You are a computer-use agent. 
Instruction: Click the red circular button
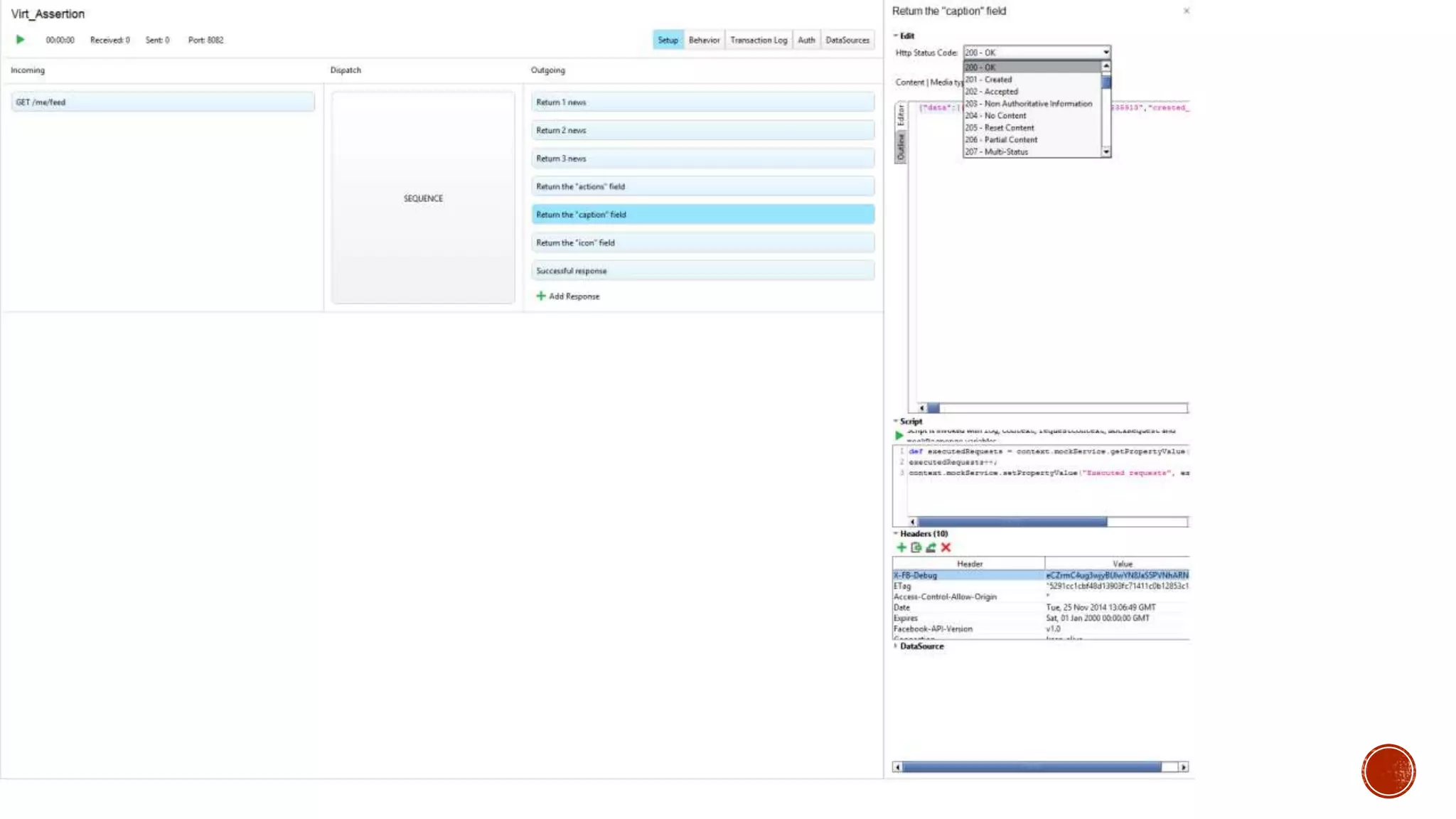pos(1388,771)
